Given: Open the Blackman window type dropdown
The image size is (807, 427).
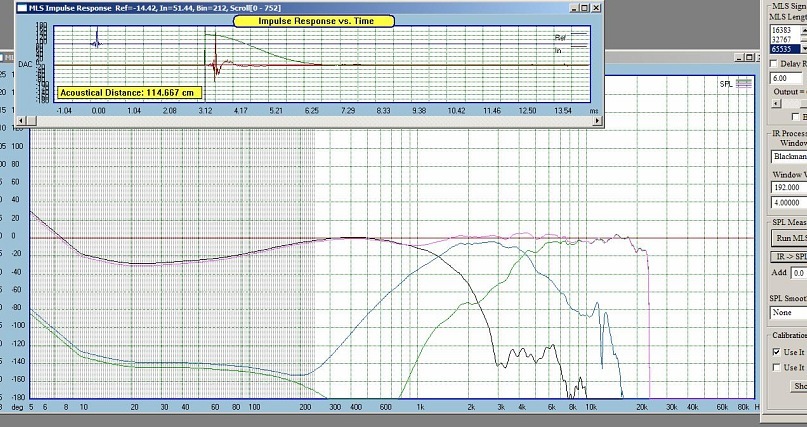Looking at the screenshot, I should tap(788, 156).
